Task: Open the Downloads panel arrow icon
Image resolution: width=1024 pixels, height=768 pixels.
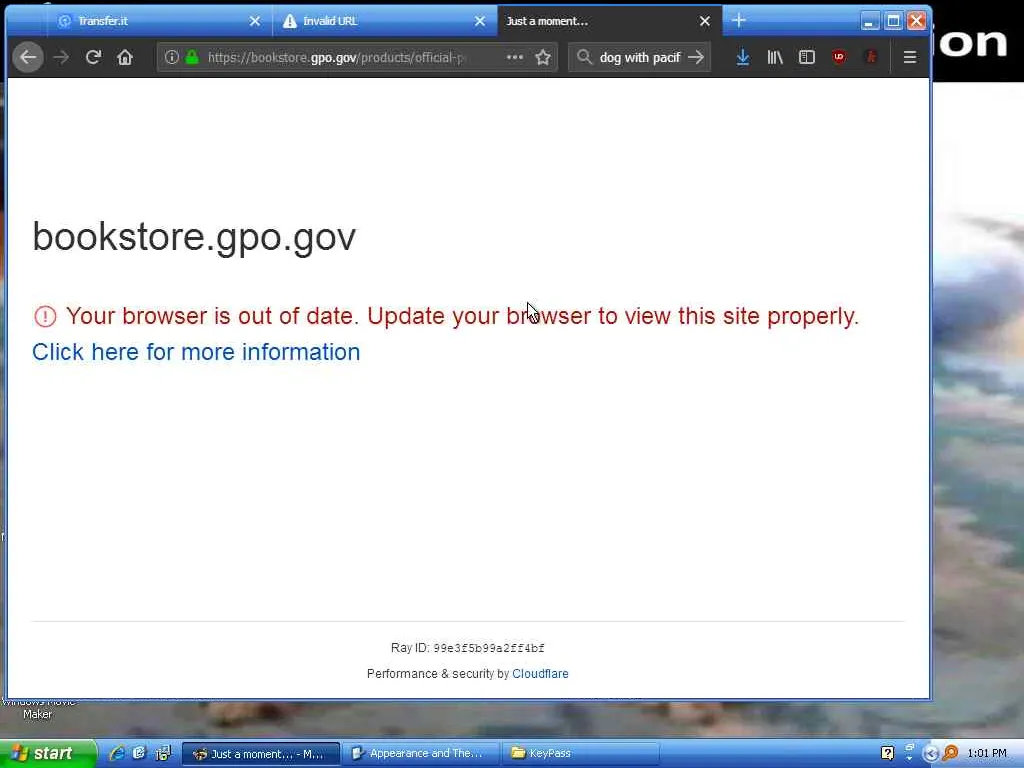Action: point(743,57)
